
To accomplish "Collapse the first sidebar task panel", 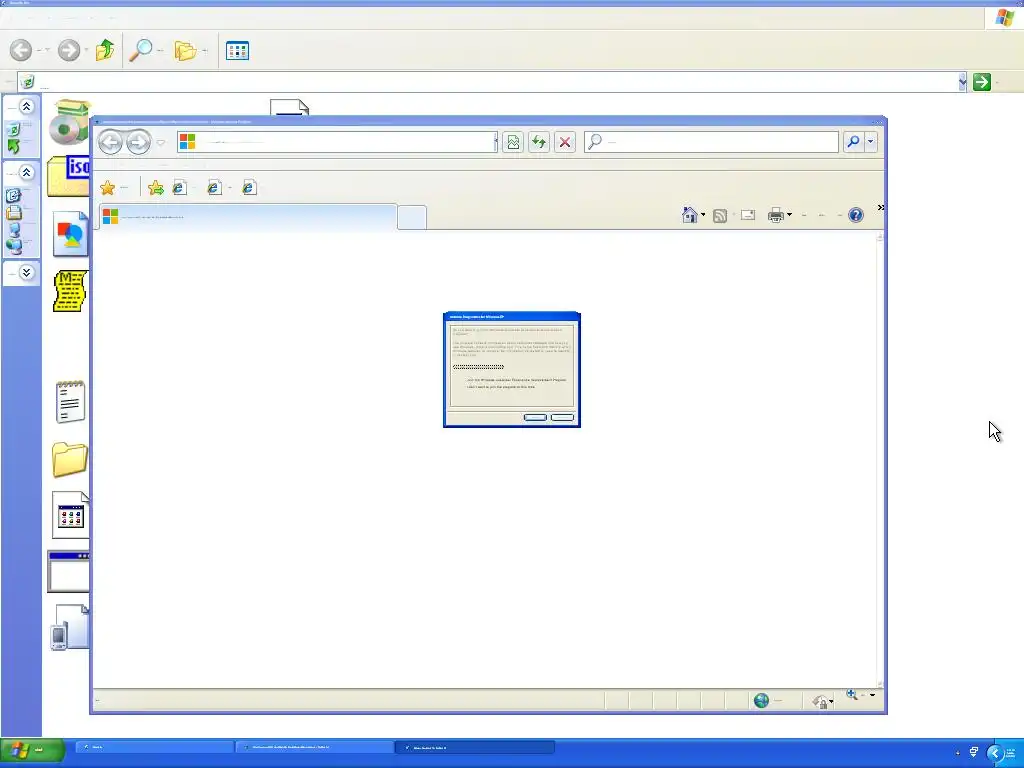I will [x=26, y=106].
